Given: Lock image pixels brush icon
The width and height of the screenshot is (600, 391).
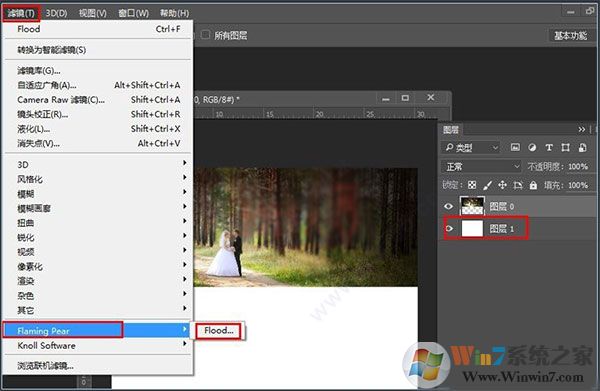Looking at the screenshot, I should click(x=488, y=185).
